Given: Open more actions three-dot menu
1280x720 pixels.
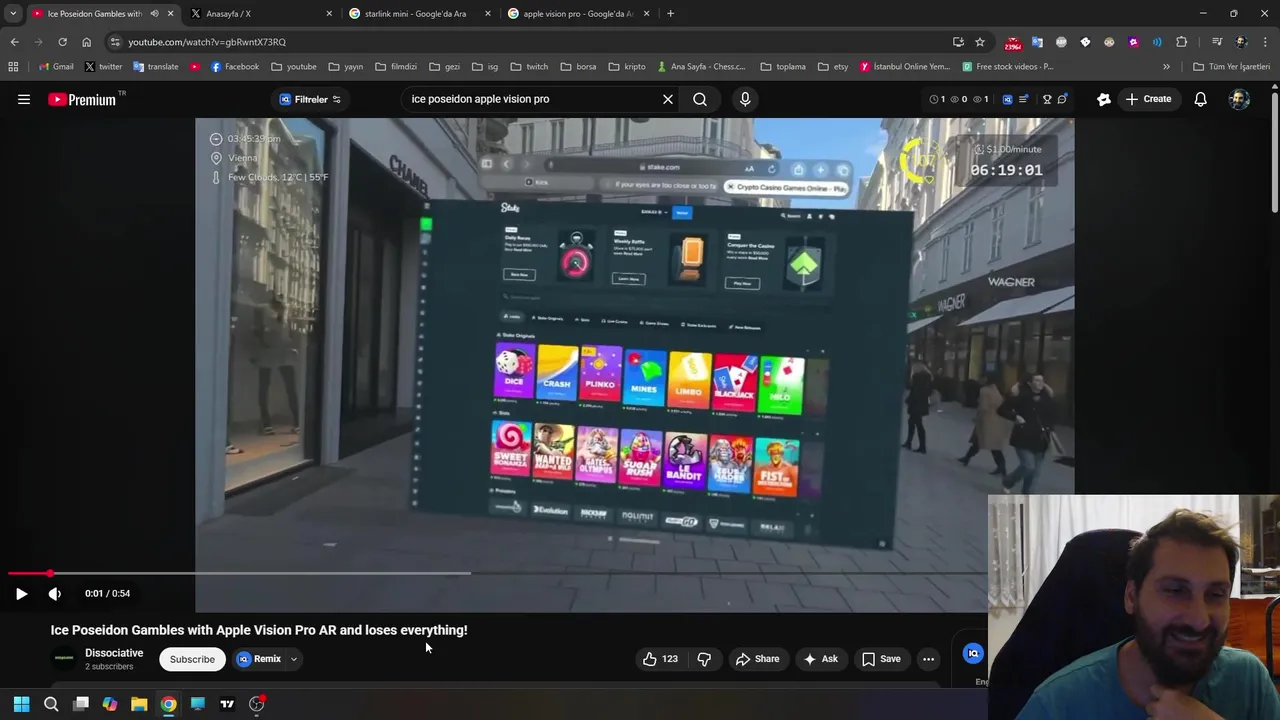Looking at the screenshot, I should pos(928,659).
